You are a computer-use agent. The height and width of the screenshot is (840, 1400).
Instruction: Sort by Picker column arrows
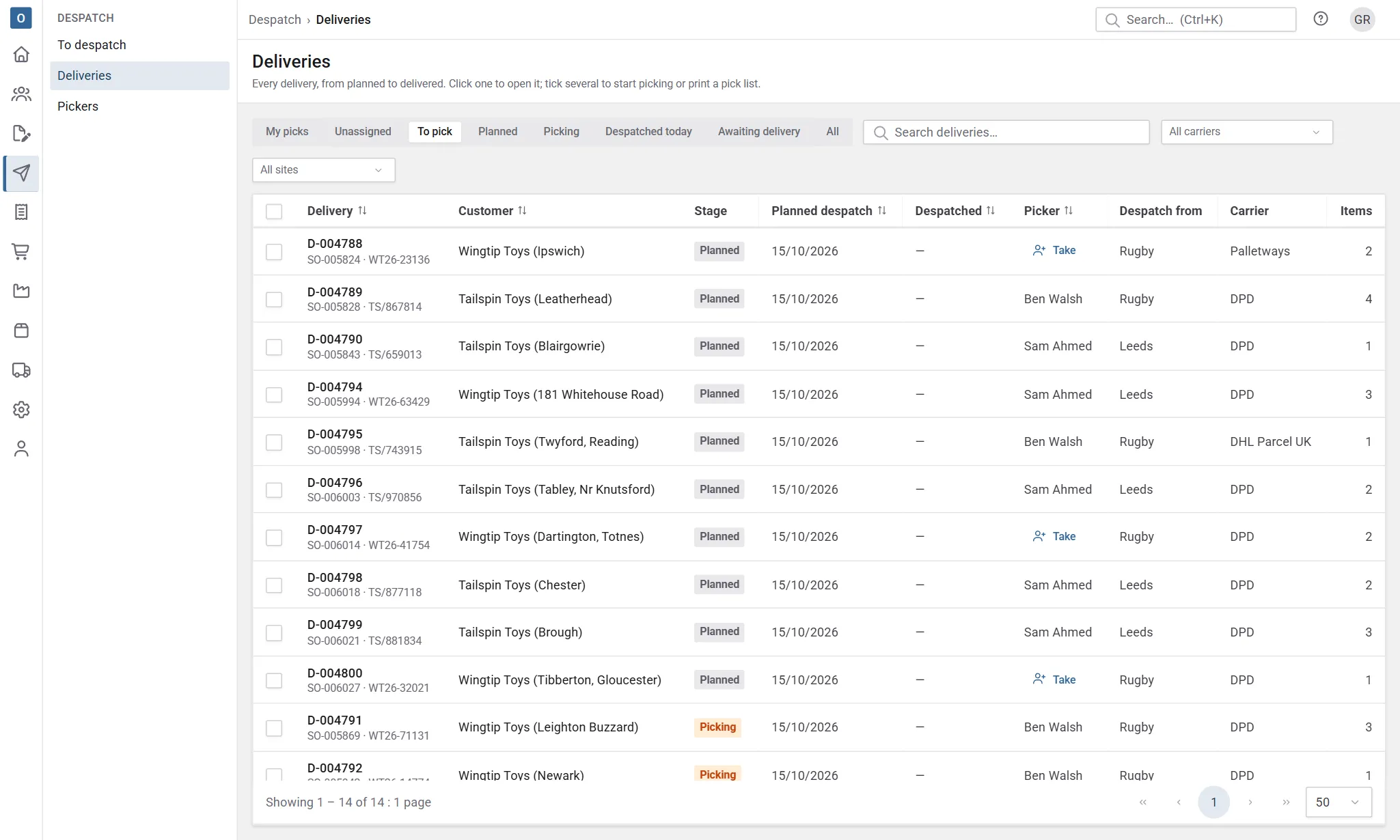pos(1069,210)
